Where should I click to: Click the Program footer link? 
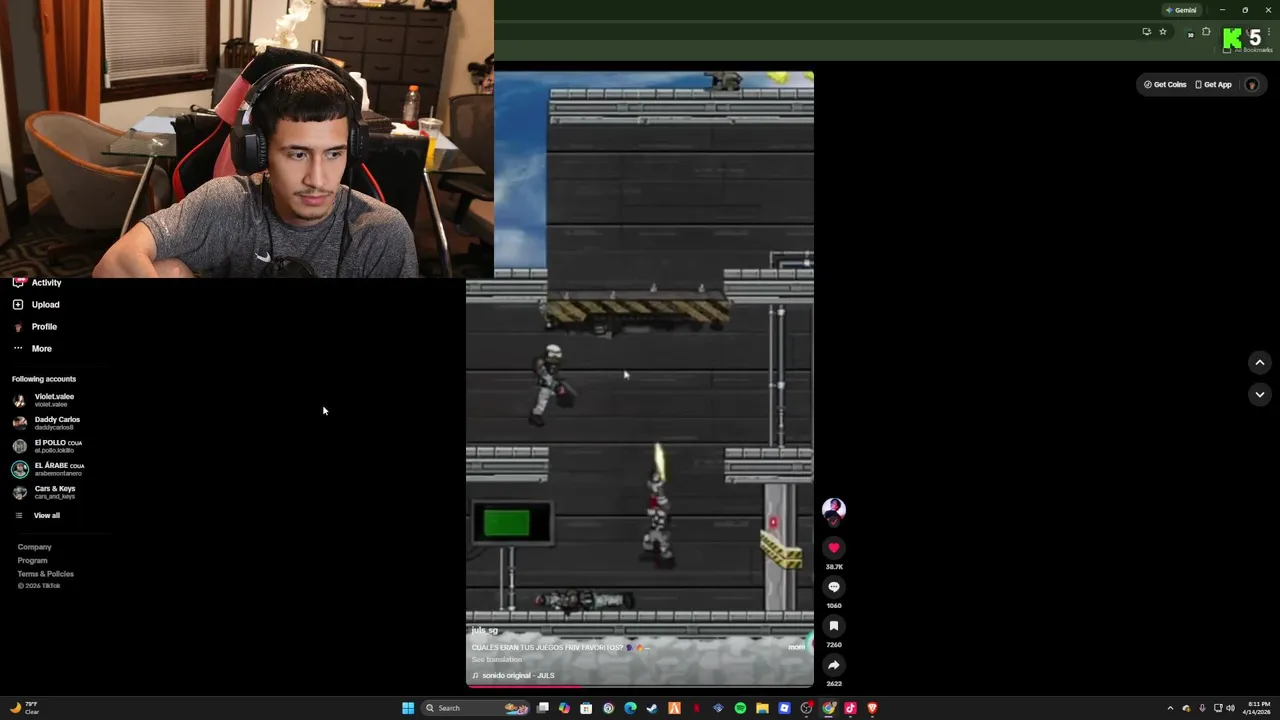(x=32, y=561)
